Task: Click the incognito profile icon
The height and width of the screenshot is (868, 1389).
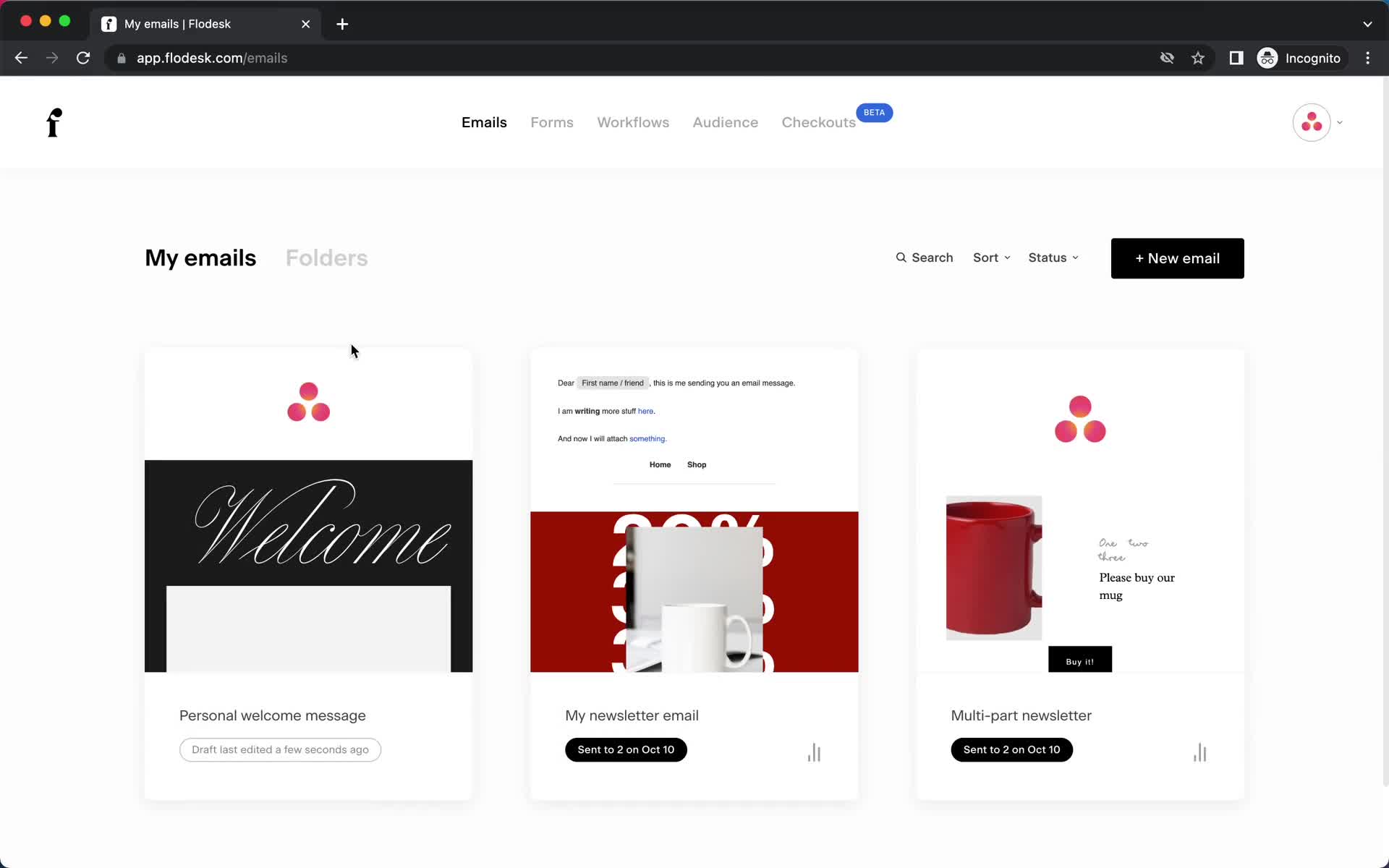Action: (x=1267, y=58)
